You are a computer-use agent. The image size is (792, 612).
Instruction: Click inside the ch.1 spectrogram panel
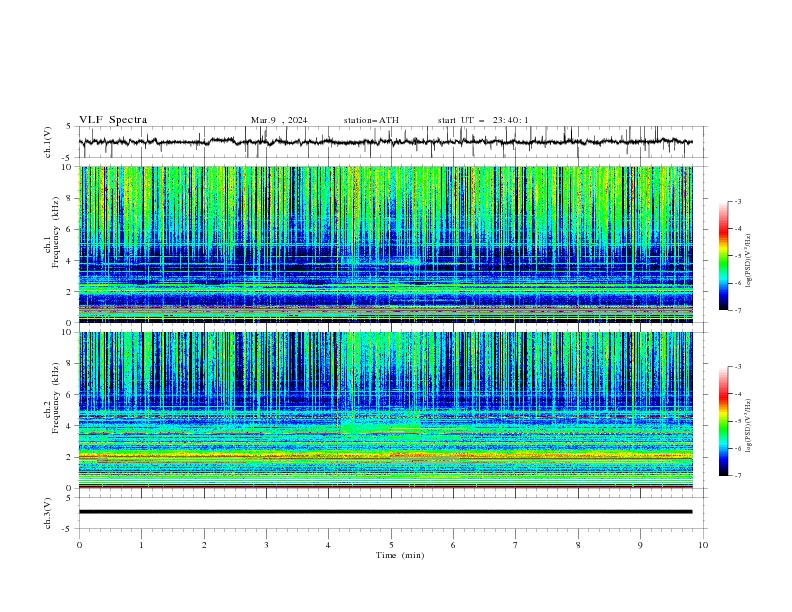[385, 244]
